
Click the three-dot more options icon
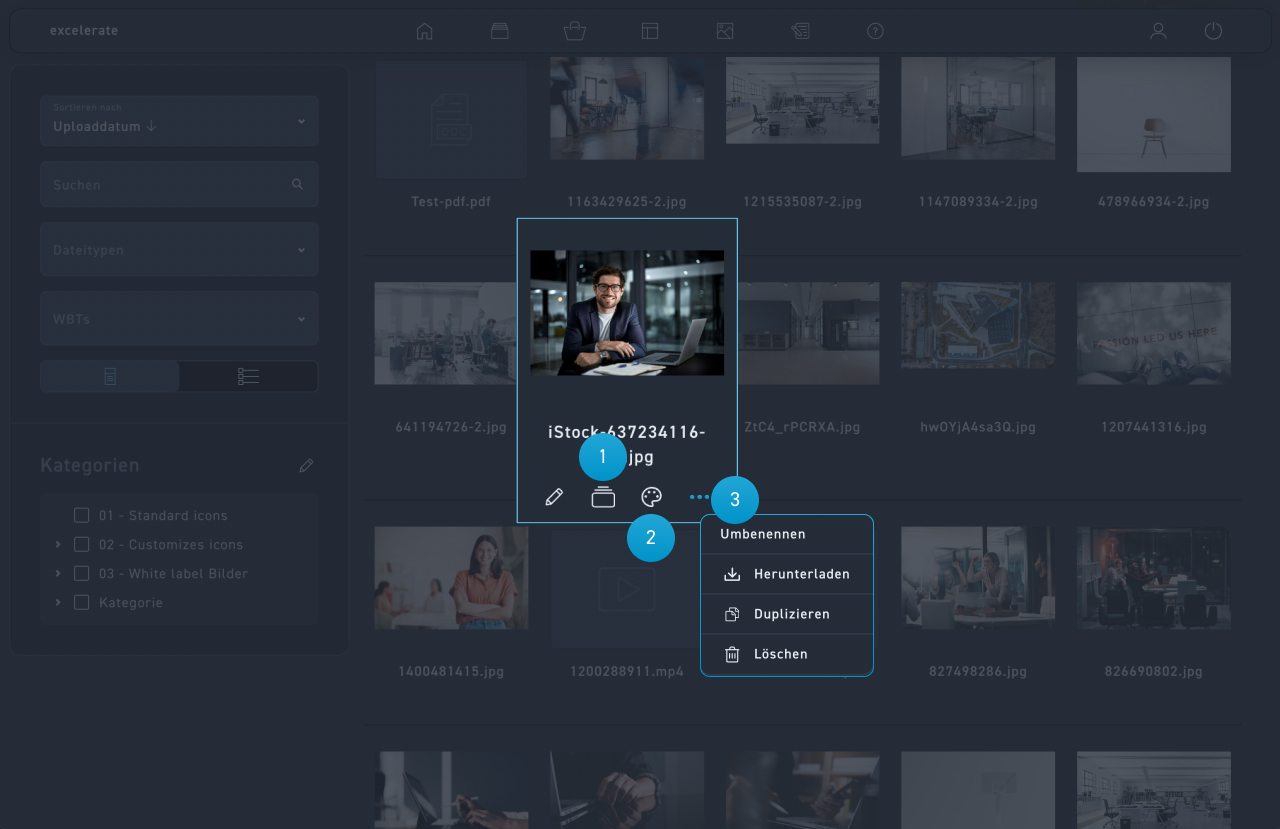point(698,497)
